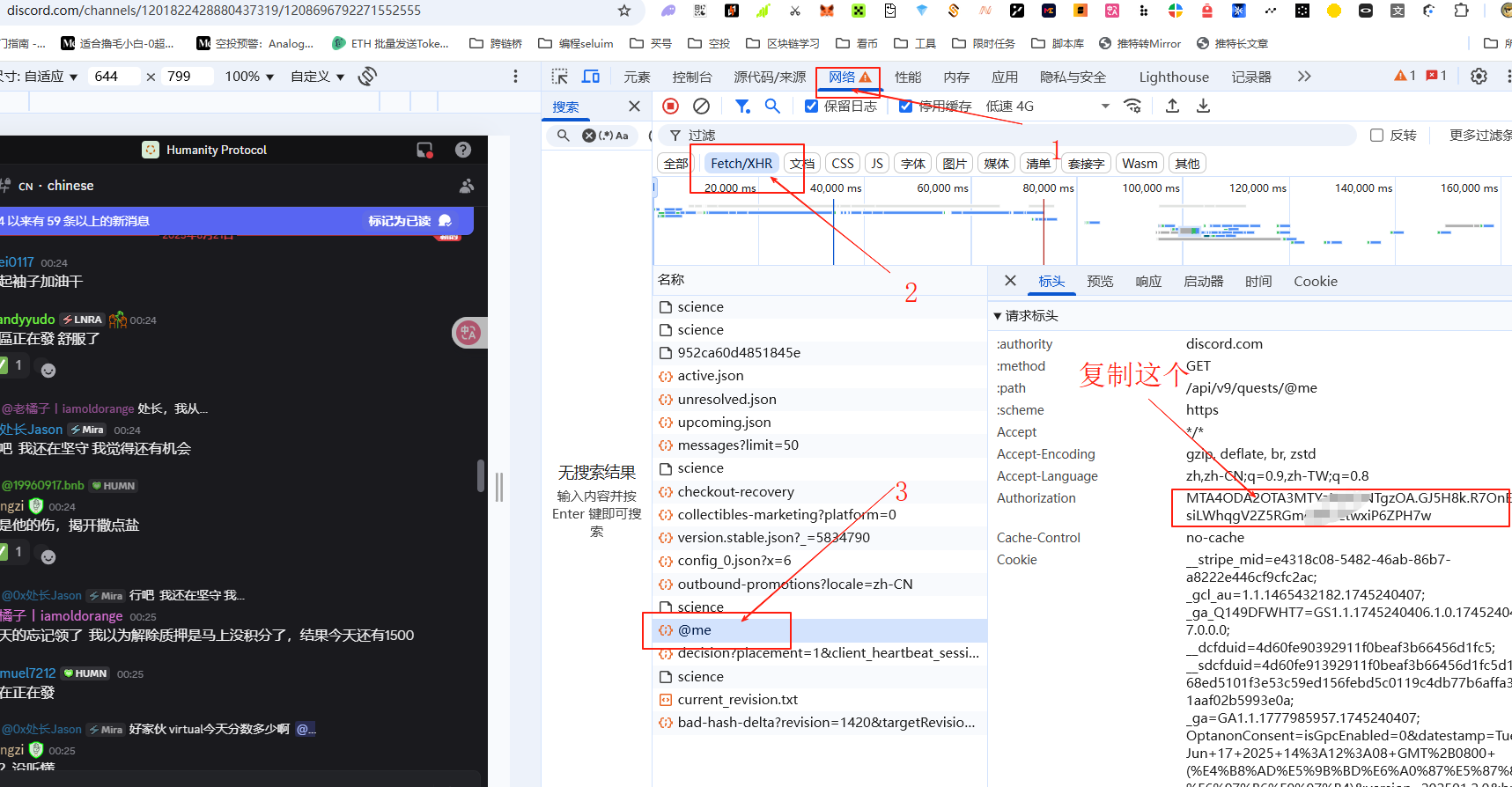Open network search magnifier in toolbar
Screen dimensions: 1512x787
pyautogui.click(x=772, y=107)
